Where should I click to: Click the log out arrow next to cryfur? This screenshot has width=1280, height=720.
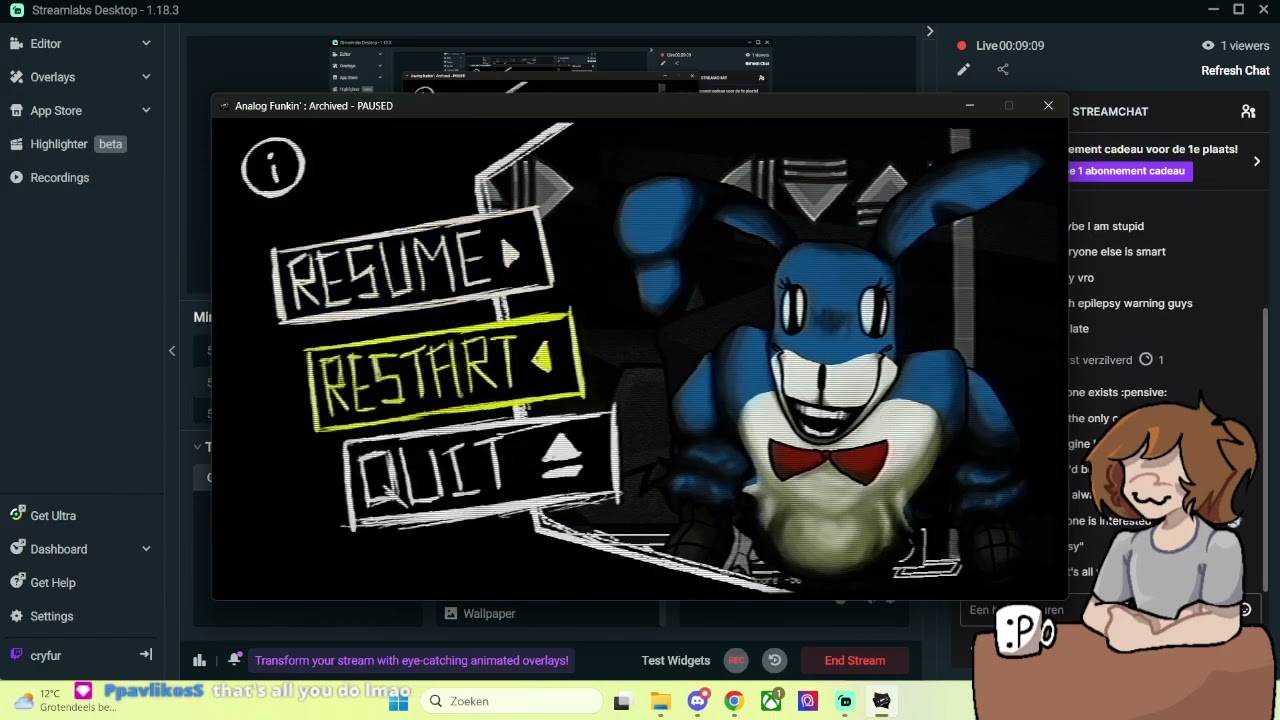click(x=146, y=655)
